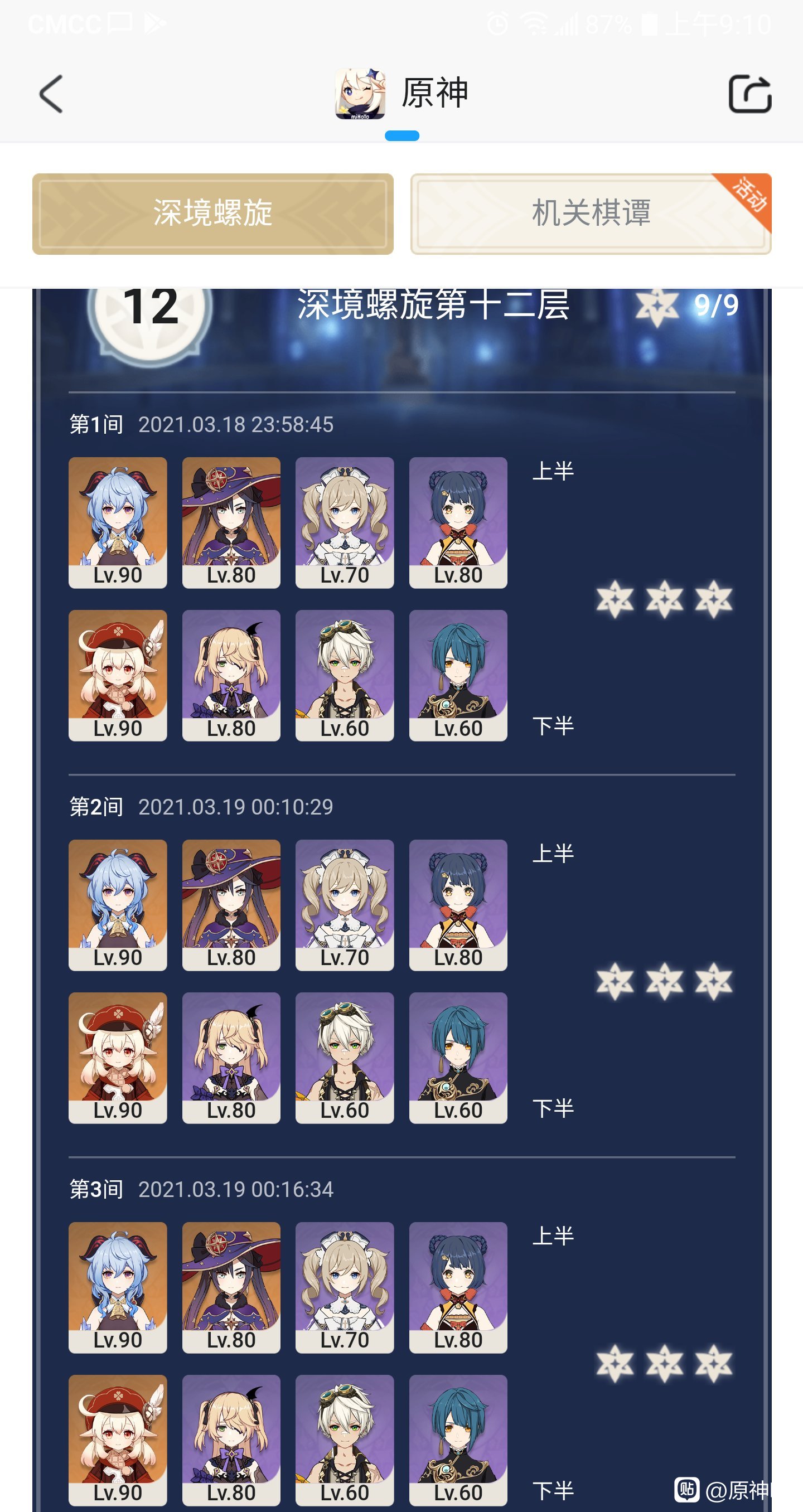The image size is (803, 1512).
Task: Tap Fischl Lv.80 portrait in chamber 2
Action: point(231,1058)
